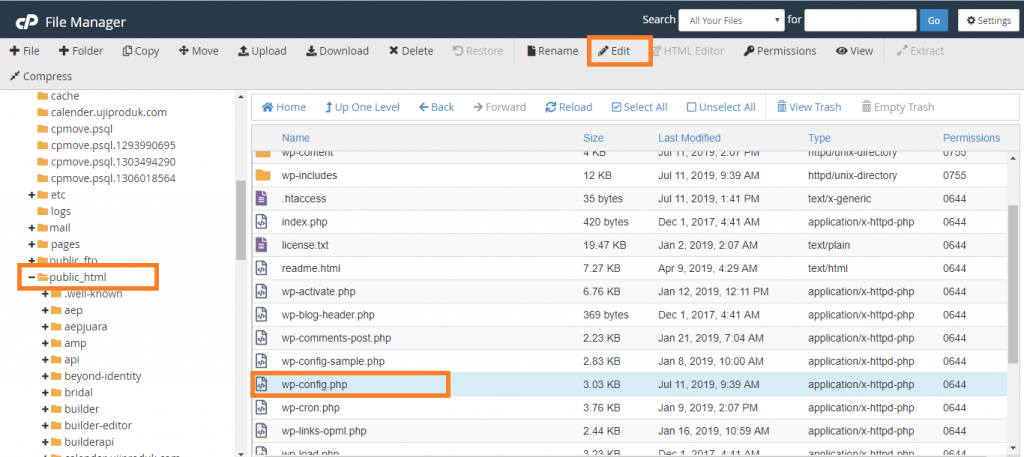
Task: Click View in the toolbar
Action: coord(854,51)
